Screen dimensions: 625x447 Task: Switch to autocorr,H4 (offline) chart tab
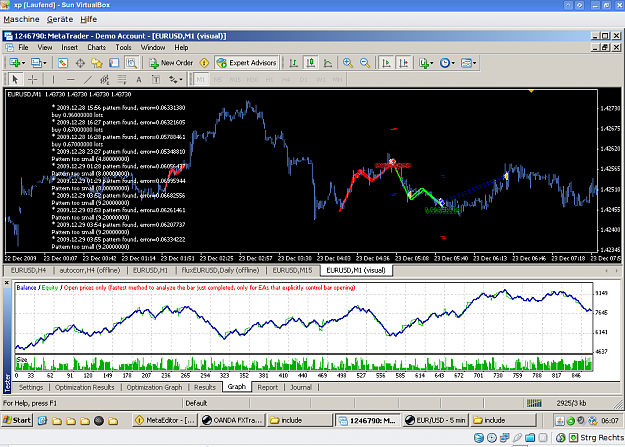pyautogui.click(x=90, y=270)
